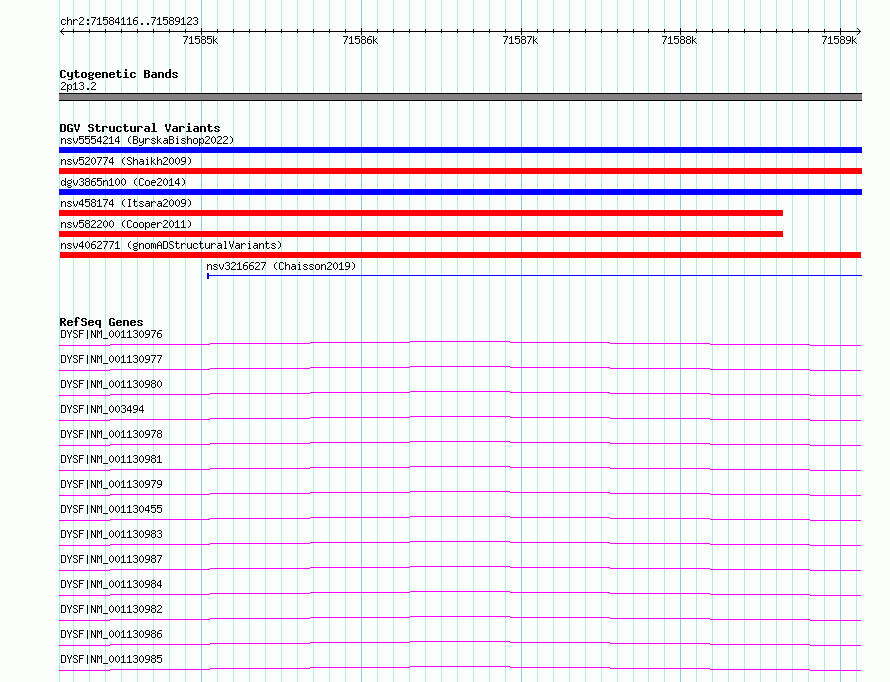The image size is (890, 682).
Task: Open the DGV Structural Variants track title
Action: pos(140,128)
